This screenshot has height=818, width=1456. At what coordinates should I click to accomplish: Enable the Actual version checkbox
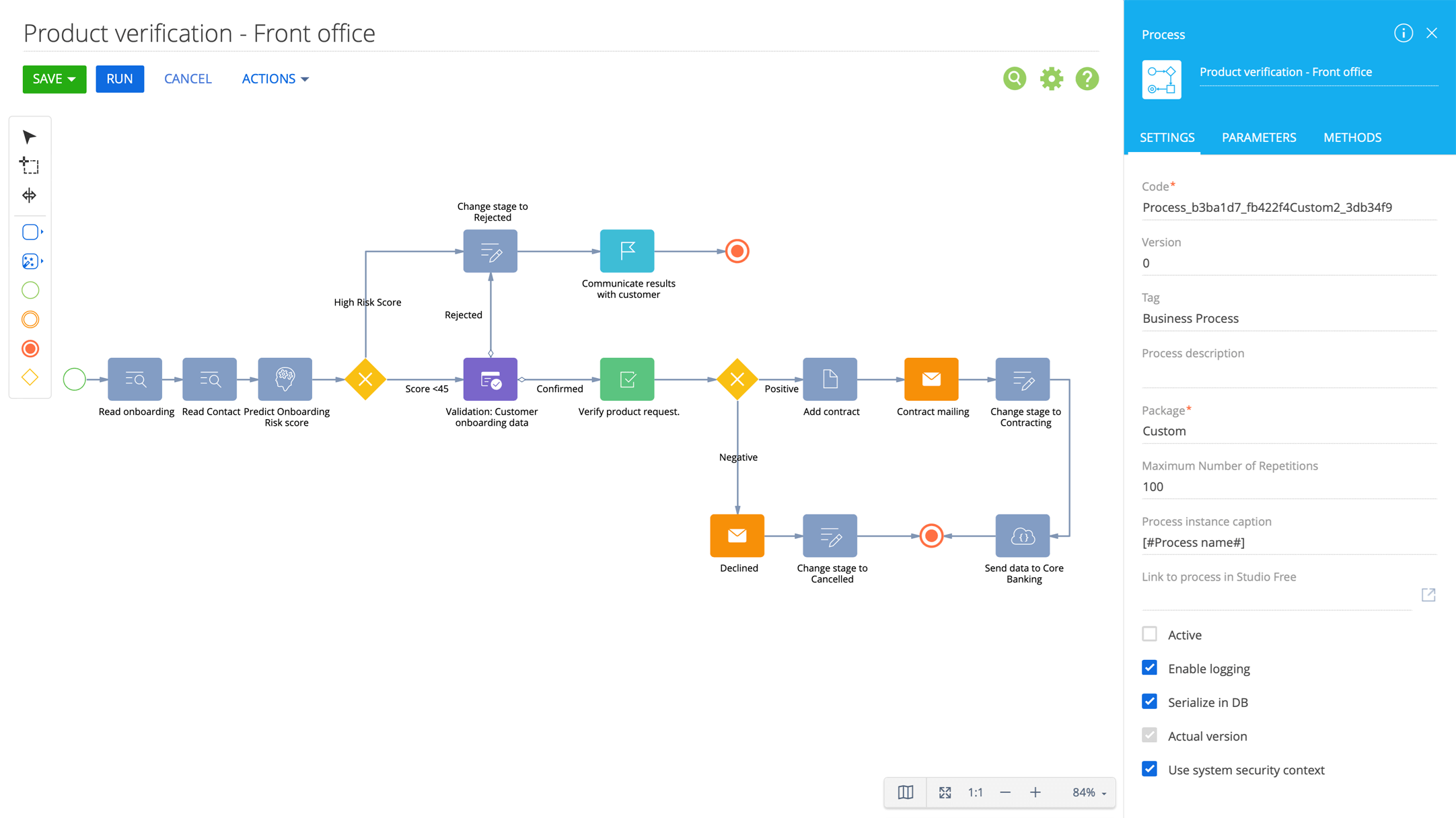1149,735
